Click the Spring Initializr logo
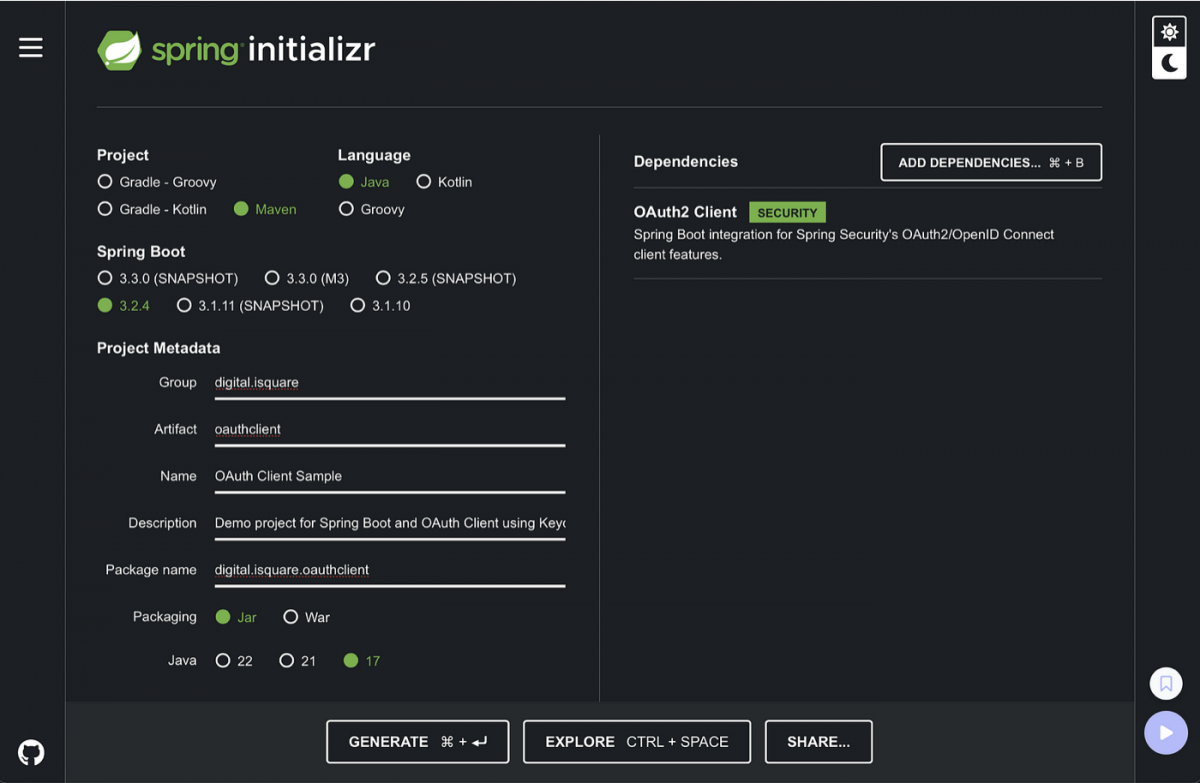The image size is (1200, 783). tap(236, 49)
